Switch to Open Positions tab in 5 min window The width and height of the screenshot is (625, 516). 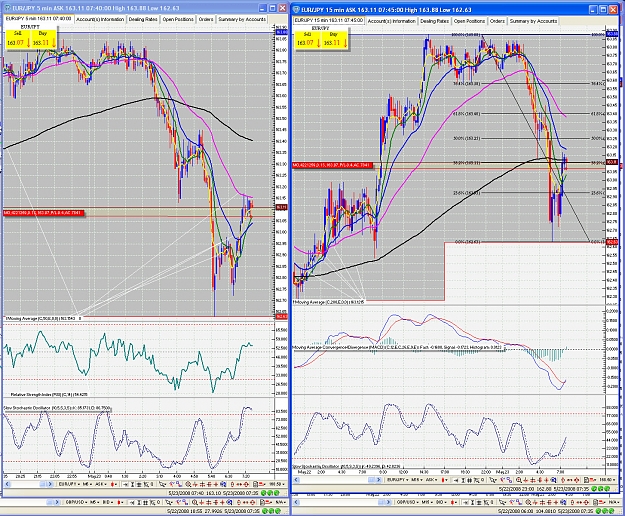tap(178, 19)
